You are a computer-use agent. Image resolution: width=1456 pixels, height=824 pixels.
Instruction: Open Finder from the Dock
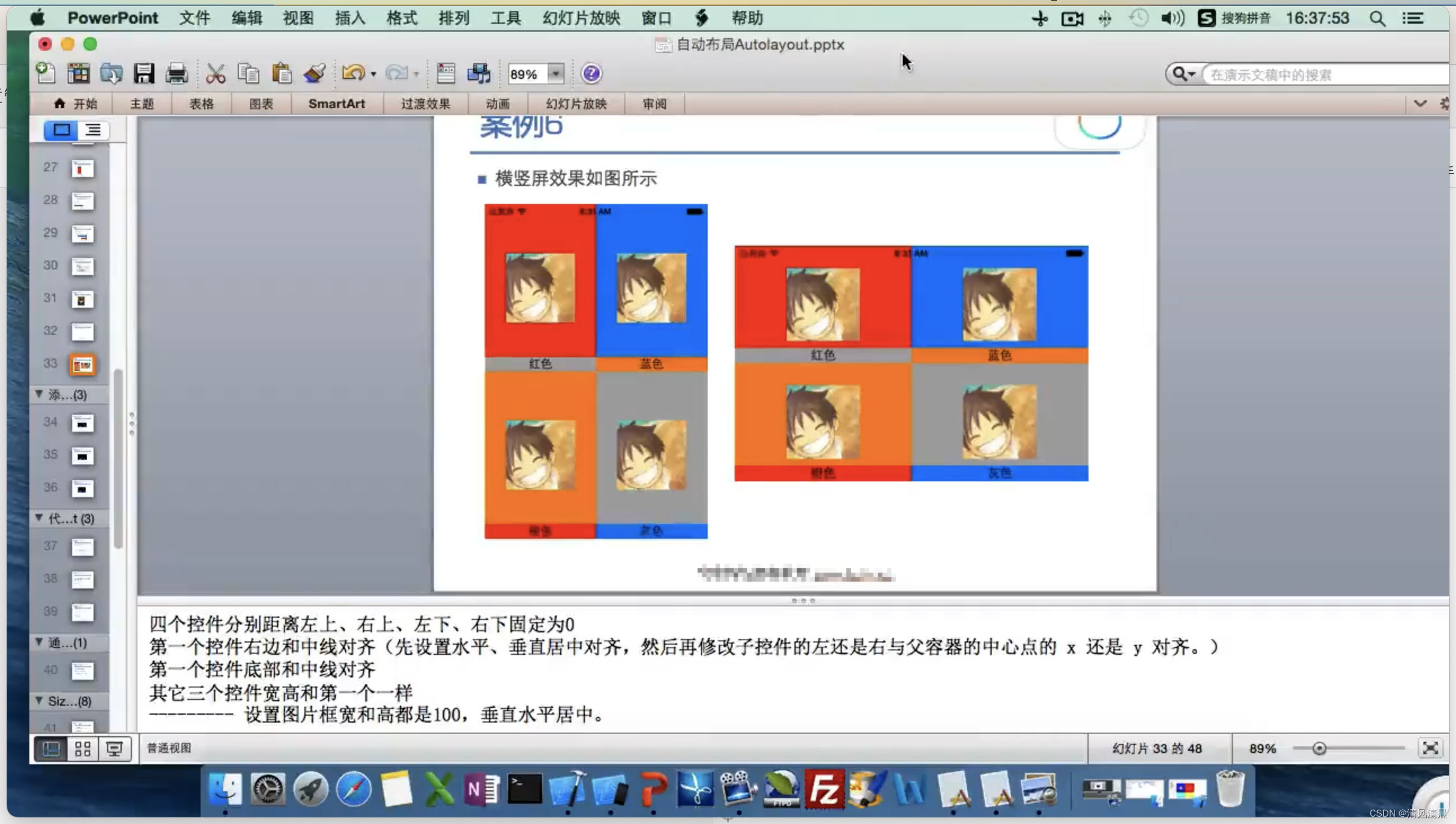(x=225, y=789)
